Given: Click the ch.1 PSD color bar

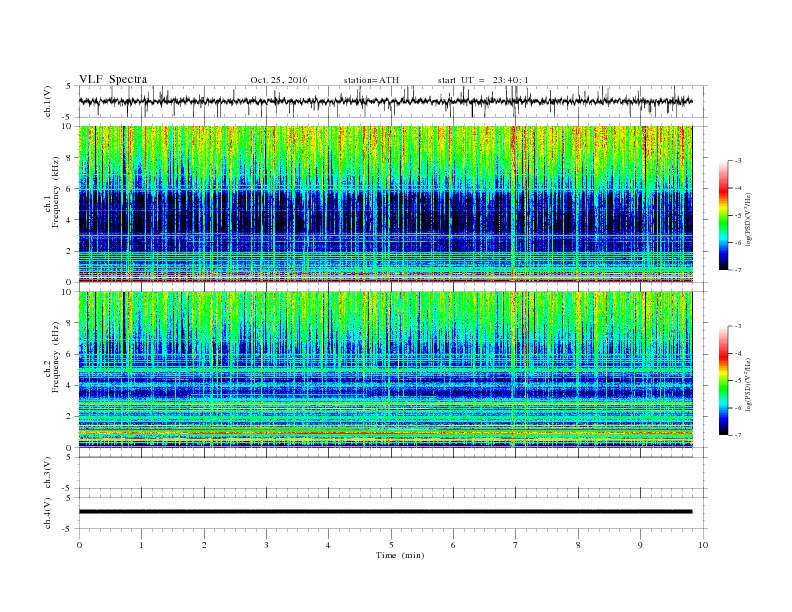Looking at the screenshot, I should [724, 216].
